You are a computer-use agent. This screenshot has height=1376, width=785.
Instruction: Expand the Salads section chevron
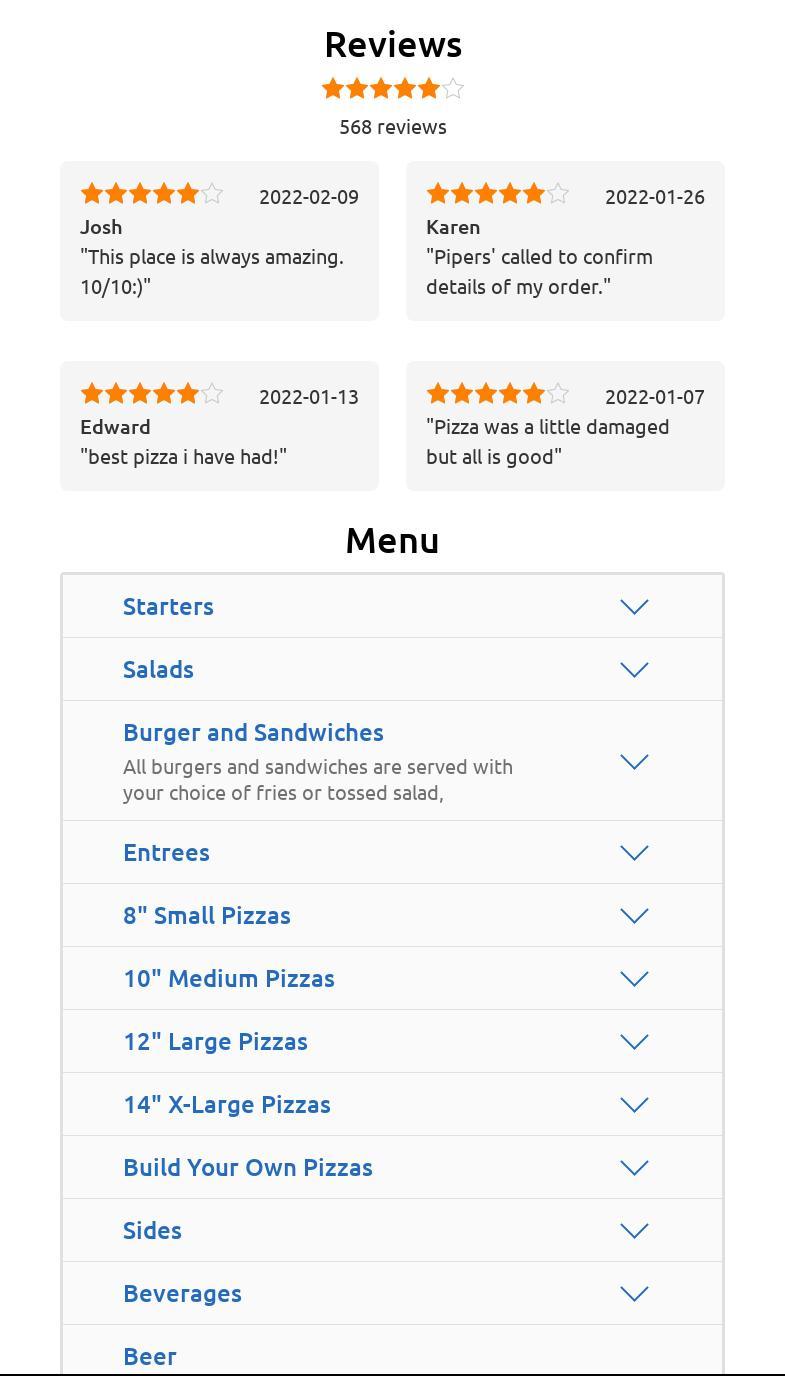tap(634, 670)
